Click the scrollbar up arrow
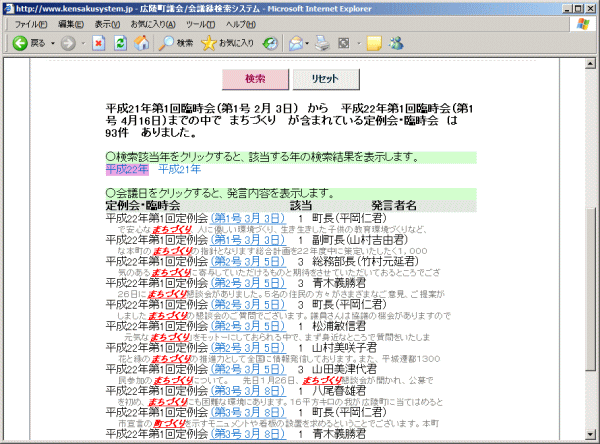The width and height of the screenshot is (600, 444). tap(590, 64)
